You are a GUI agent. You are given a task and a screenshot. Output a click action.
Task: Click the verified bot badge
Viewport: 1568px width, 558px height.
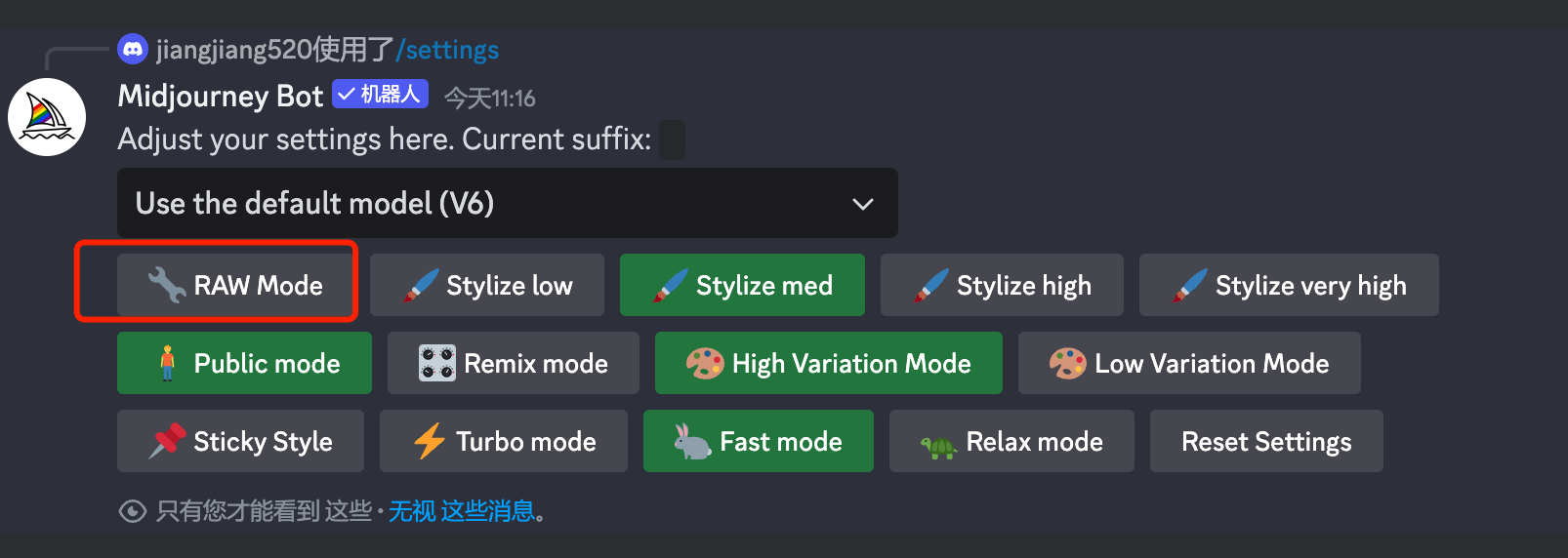coord(380,95)
